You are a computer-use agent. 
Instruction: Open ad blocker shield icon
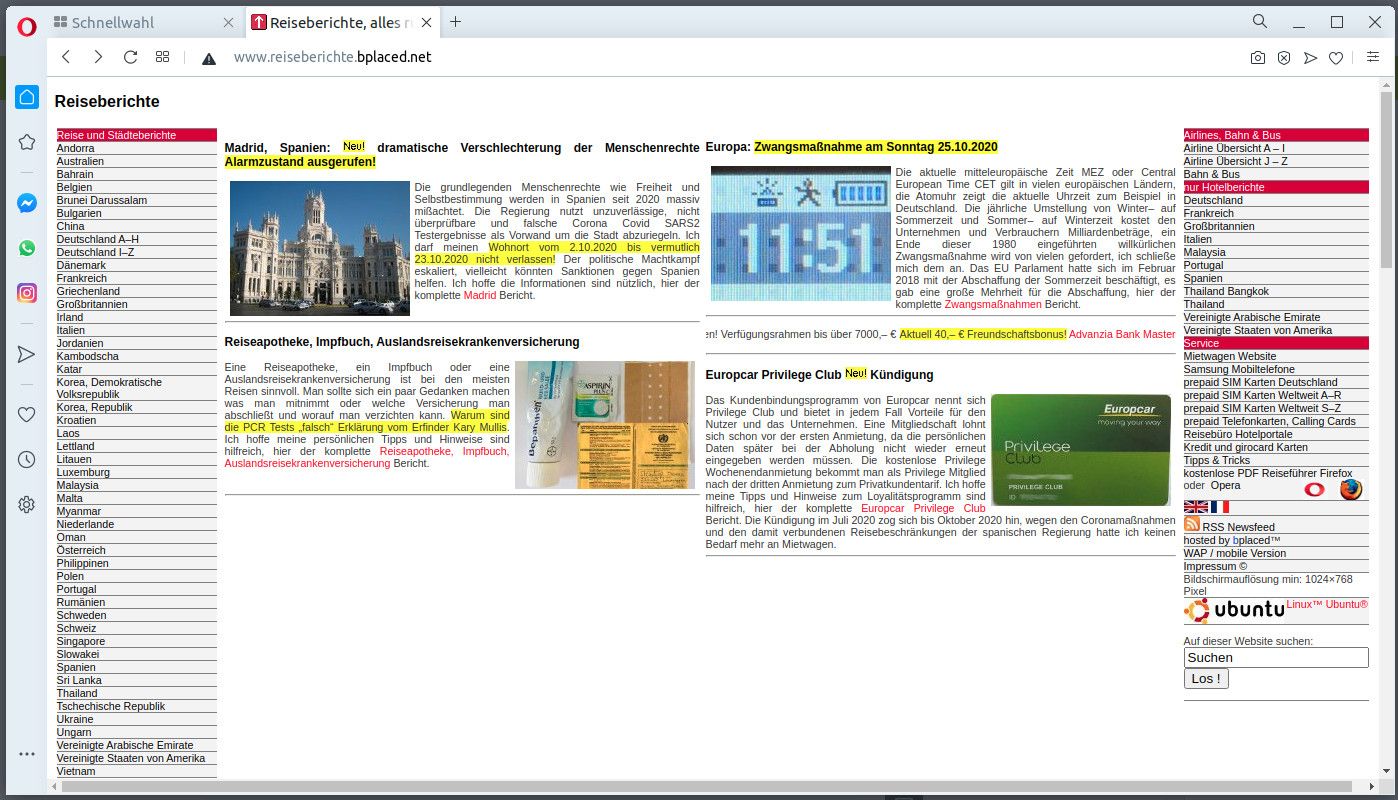(1284, 58)
